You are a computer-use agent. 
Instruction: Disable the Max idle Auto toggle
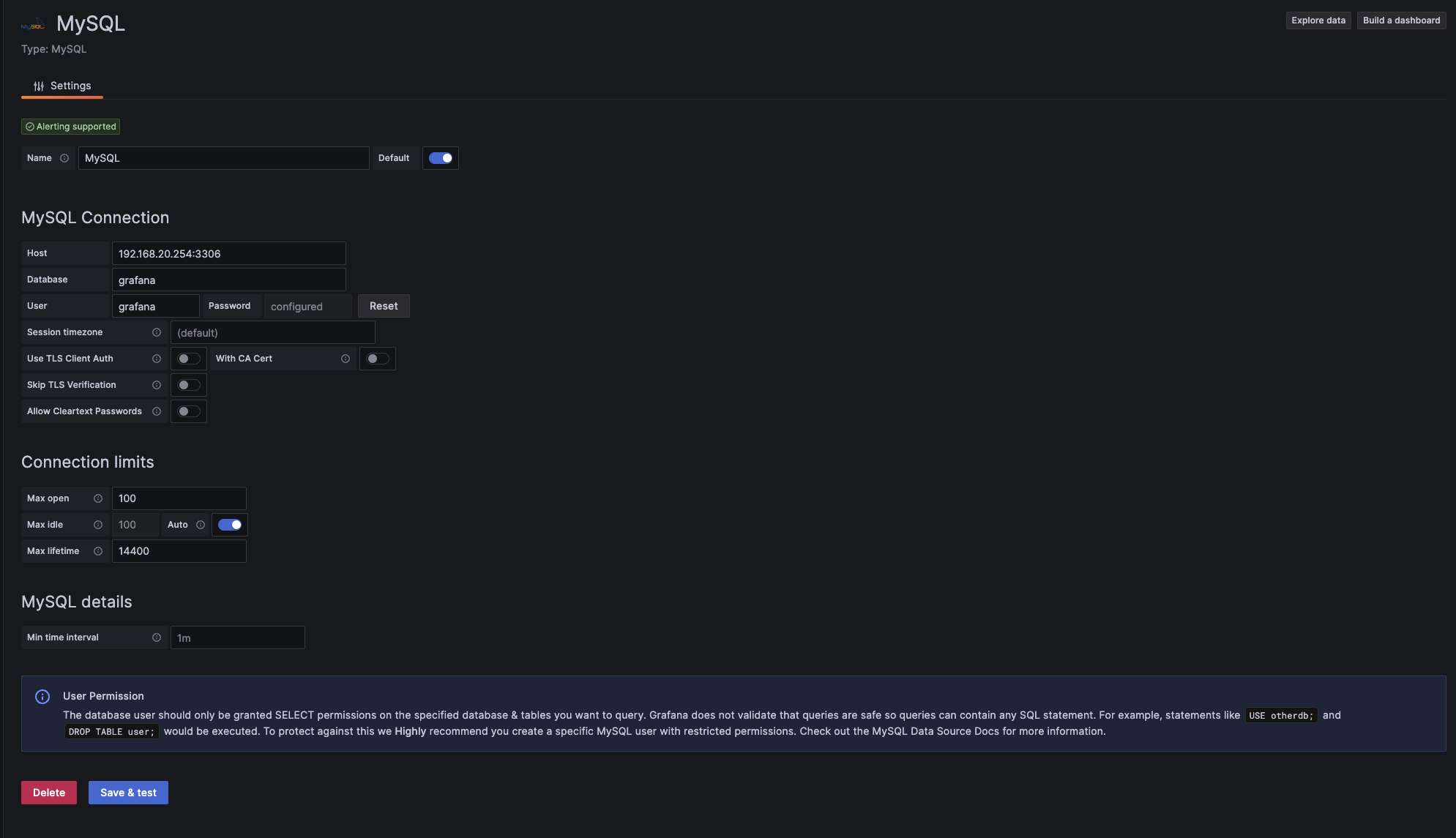pos(230,525)
